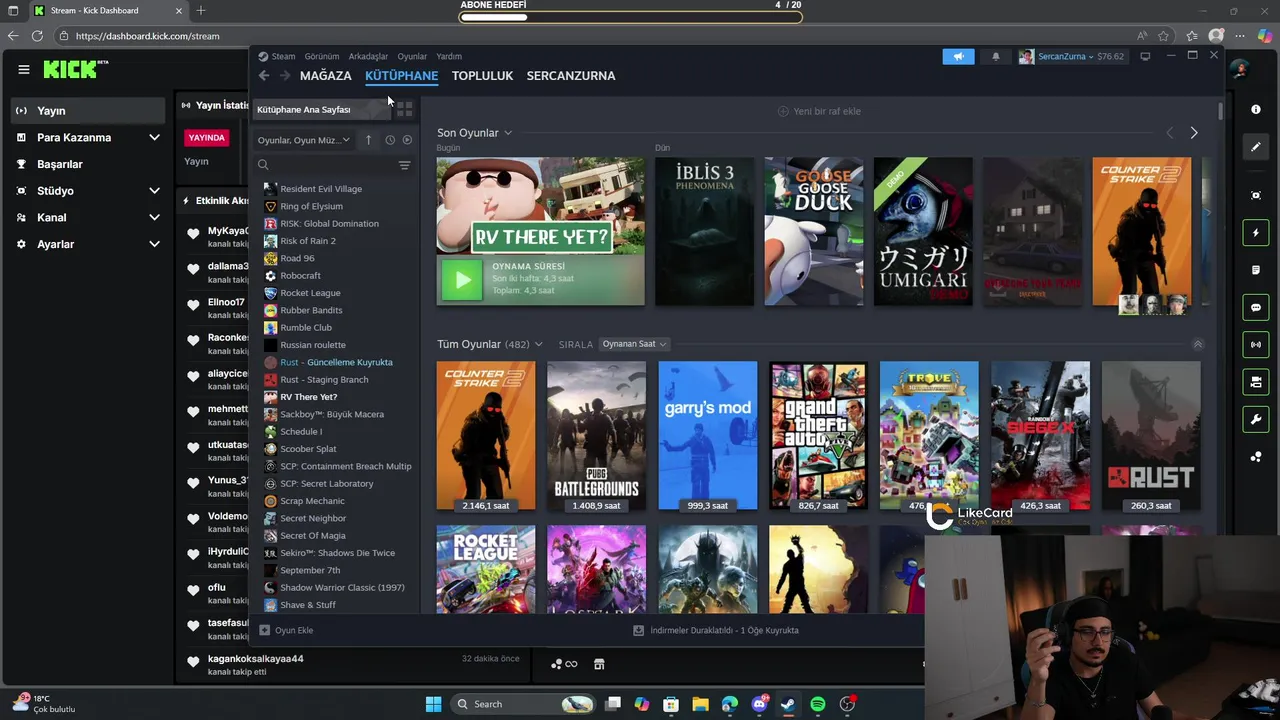Image resolution: width=1280 pixels, height=720 pixels.
Task: Toggle the lightning bolt quick action in Kick sidebar
Action: [x=1256, y=233]
